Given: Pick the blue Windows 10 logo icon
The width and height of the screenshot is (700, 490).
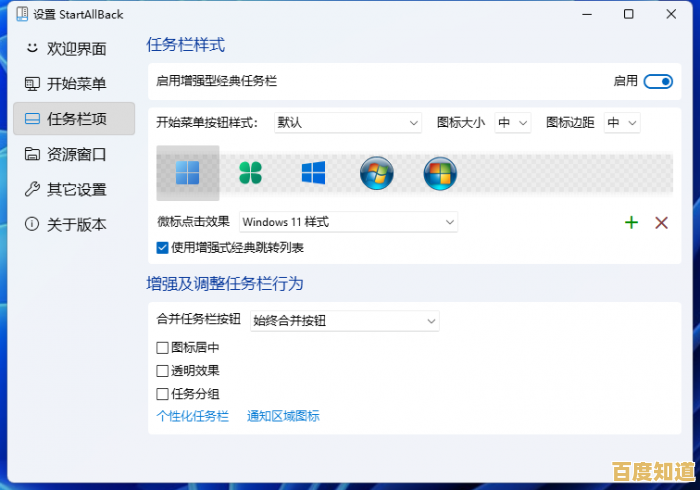Looking at the screenshot, I should point(313,173).
